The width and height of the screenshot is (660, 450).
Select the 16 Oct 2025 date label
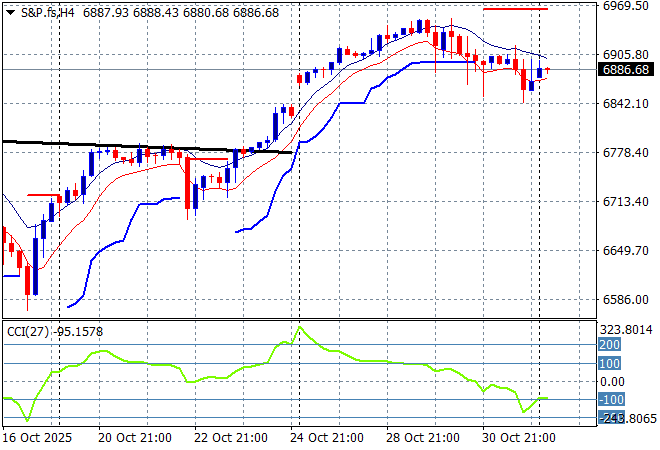tap(37, 438)
